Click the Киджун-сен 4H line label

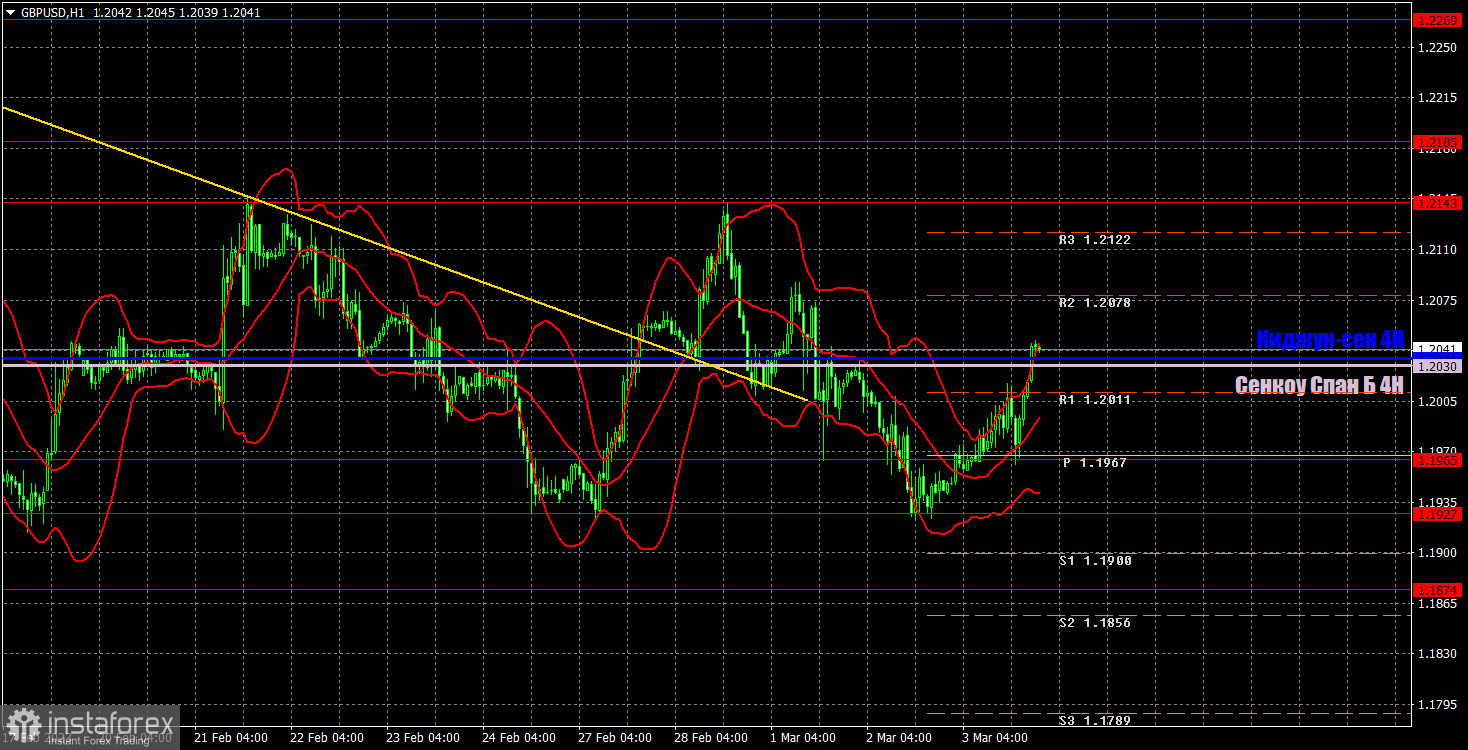(x=1330, y=339)
